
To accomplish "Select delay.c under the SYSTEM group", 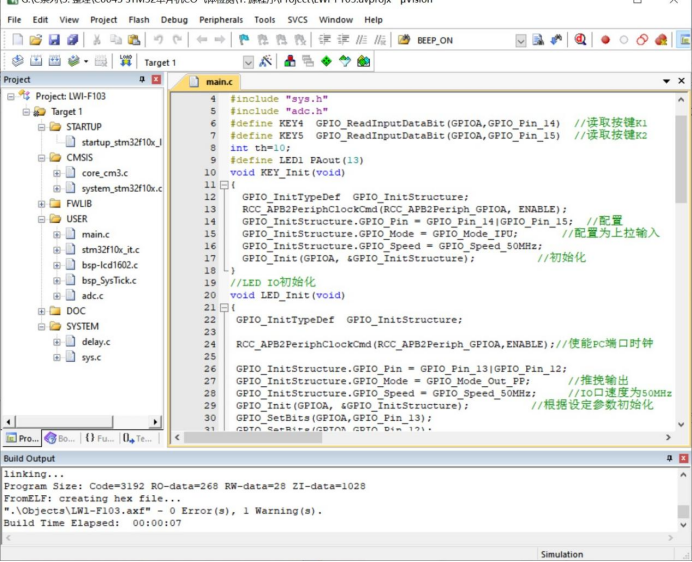I will 96,342.
